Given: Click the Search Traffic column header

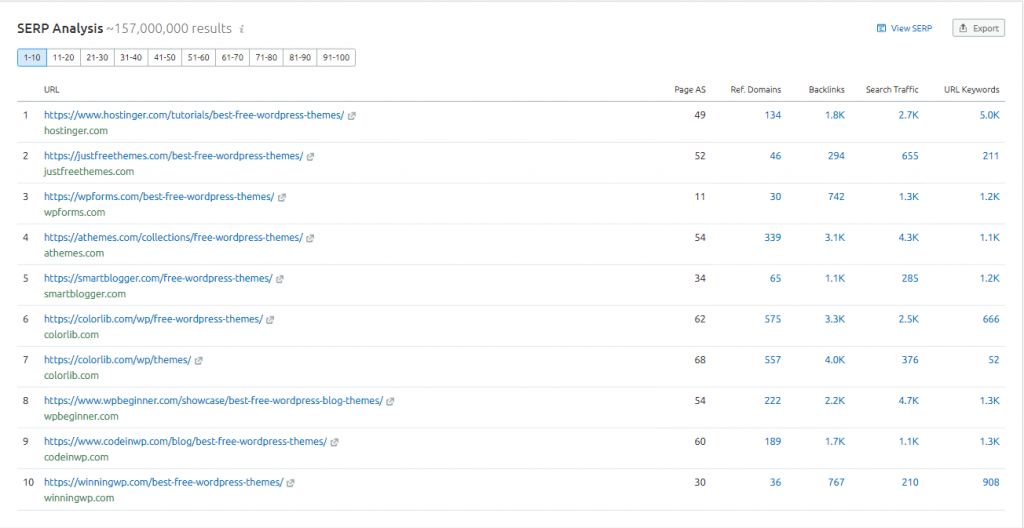Looking at the screenshot, I should click(892, 90).
